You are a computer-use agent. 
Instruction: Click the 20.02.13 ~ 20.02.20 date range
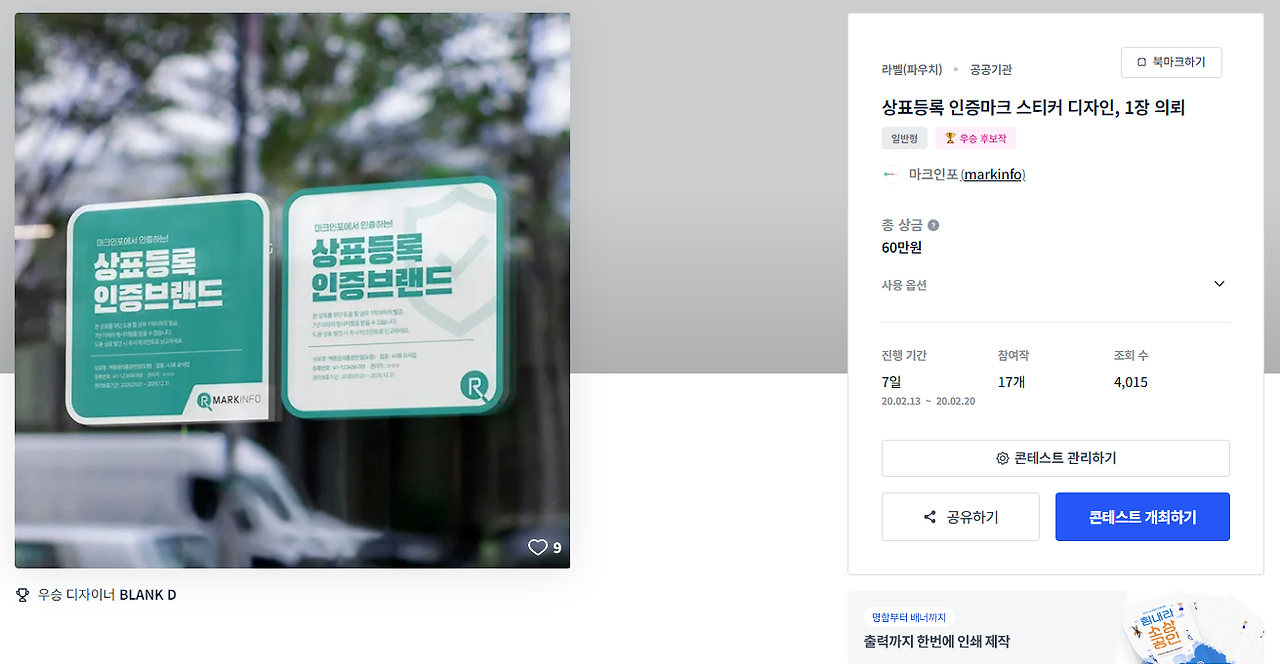point(928,401)
